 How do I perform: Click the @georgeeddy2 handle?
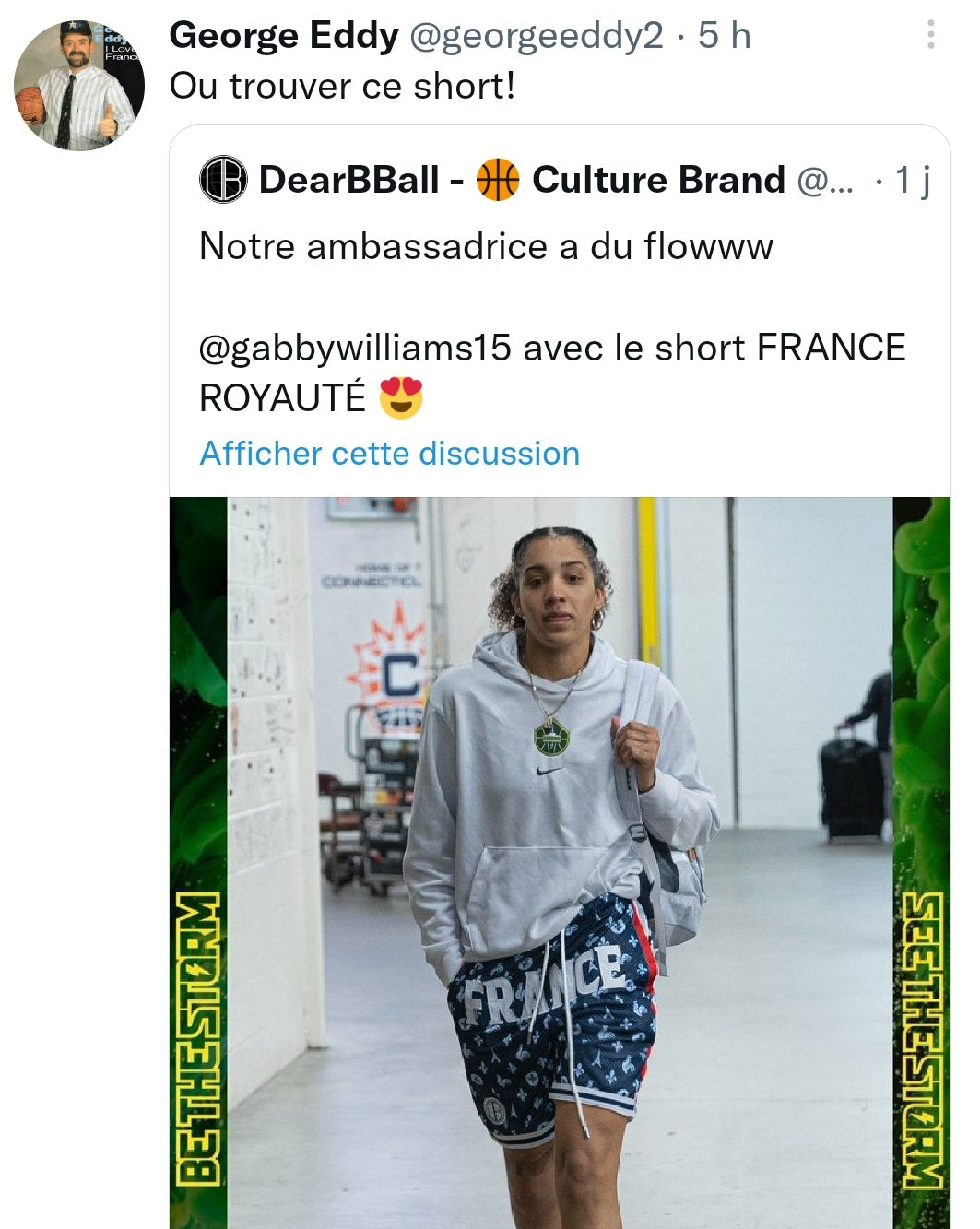tap(536, 36)
